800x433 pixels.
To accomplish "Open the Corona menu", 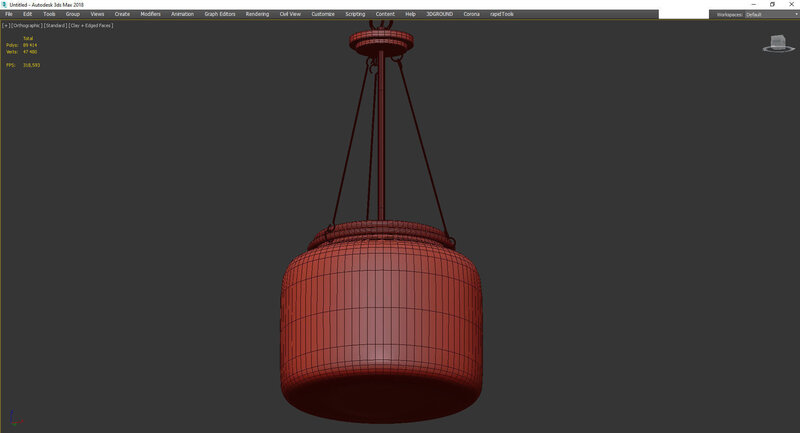I will point(471,15).
